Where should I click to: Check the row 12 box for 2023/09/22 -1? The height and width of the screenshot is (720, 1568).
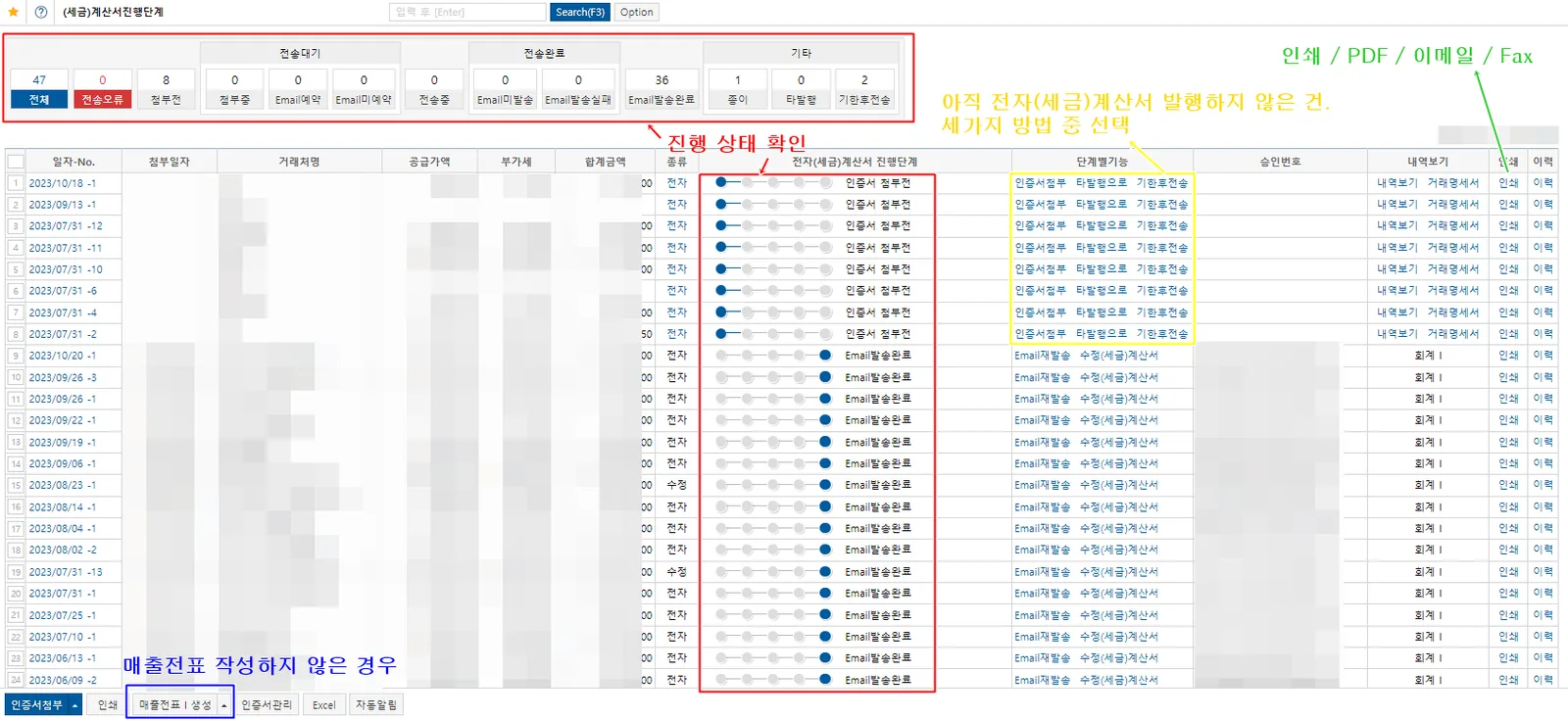(x=15, y=420)
